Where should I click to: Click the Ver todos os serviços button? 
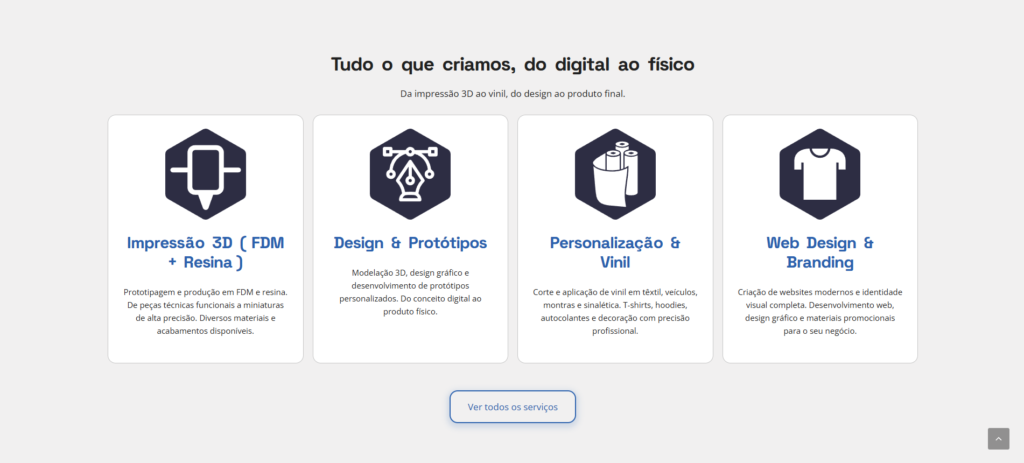(513, 407)
